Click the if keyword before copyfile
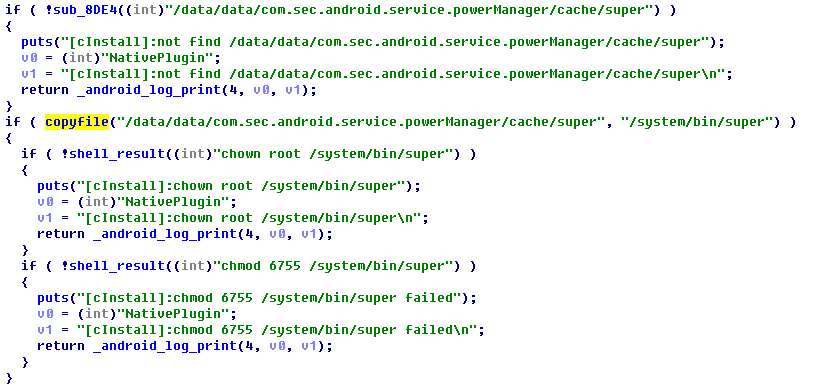This screenshot has width=822, height=386. click(13, 122)
